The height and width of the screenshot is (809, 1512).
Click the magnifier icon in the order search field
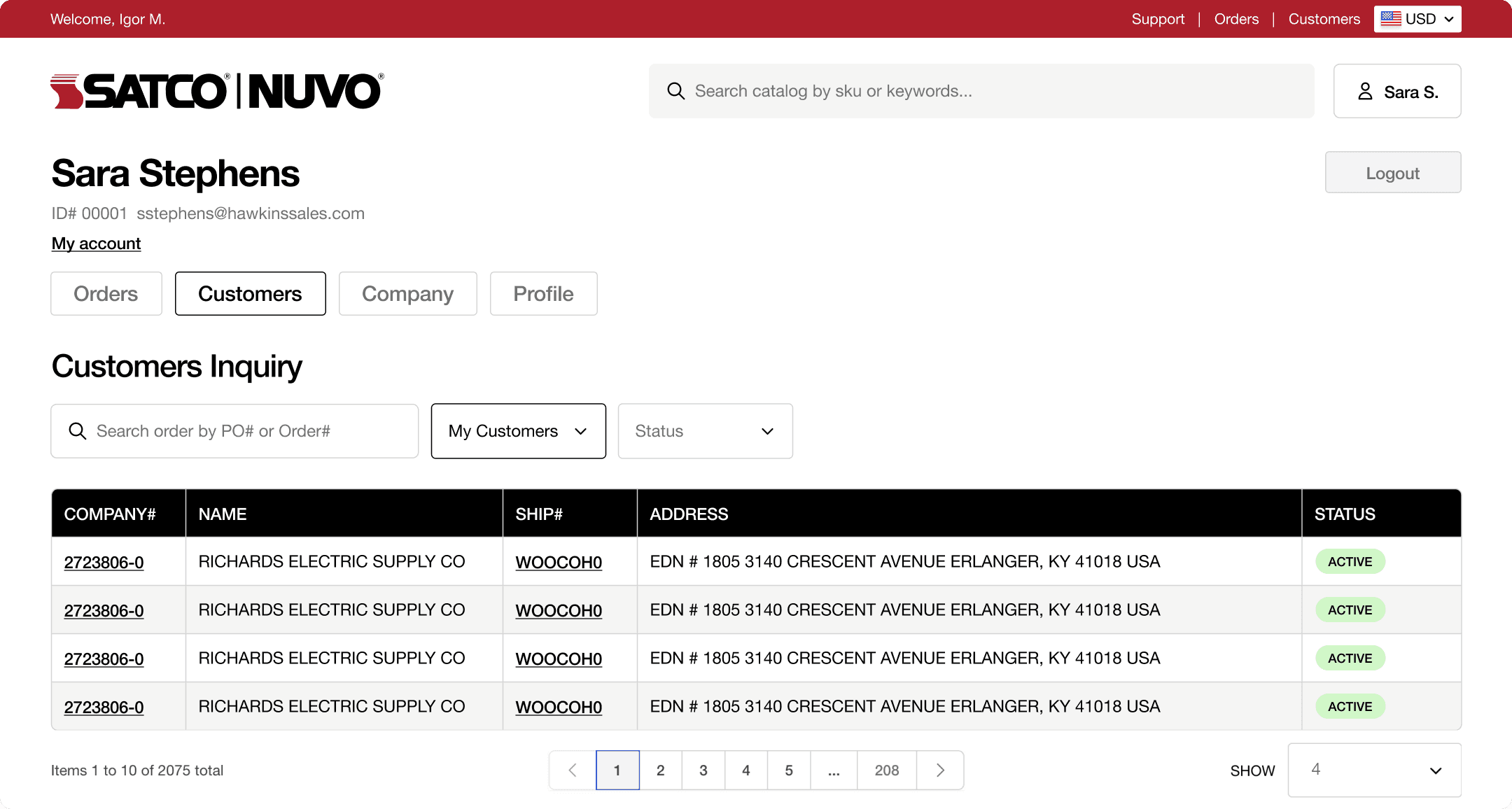click(x=78, y=431)
